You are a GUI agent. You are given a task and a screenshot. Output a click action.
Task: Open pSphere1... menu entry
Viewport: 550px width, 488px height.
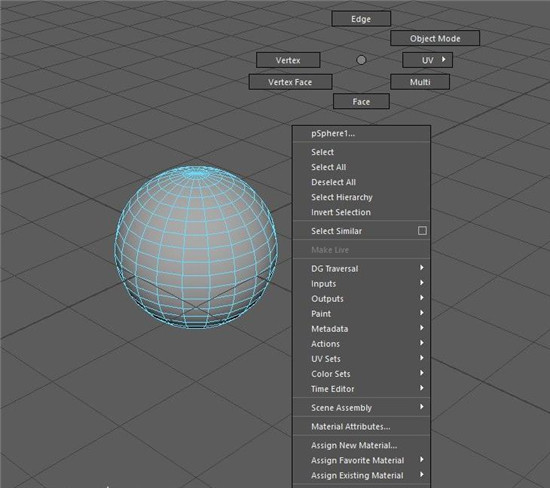pyautogui.click(x=362, y=133)
